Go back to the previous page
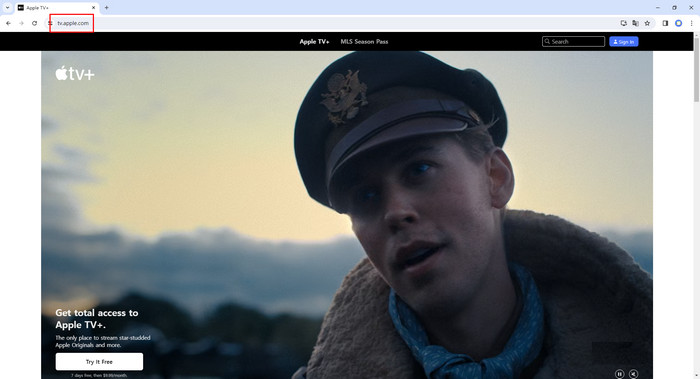This screenshot has height=379, width=700. [x=8, y=23]
